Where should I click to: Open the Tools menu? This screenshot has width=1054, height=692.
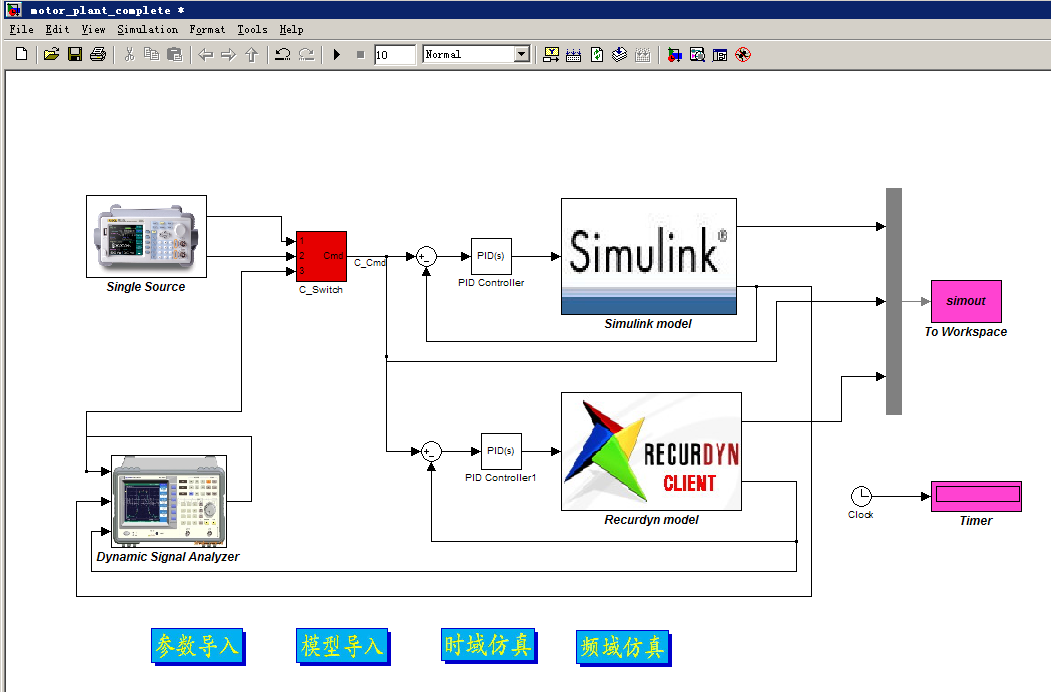point(252,30)
